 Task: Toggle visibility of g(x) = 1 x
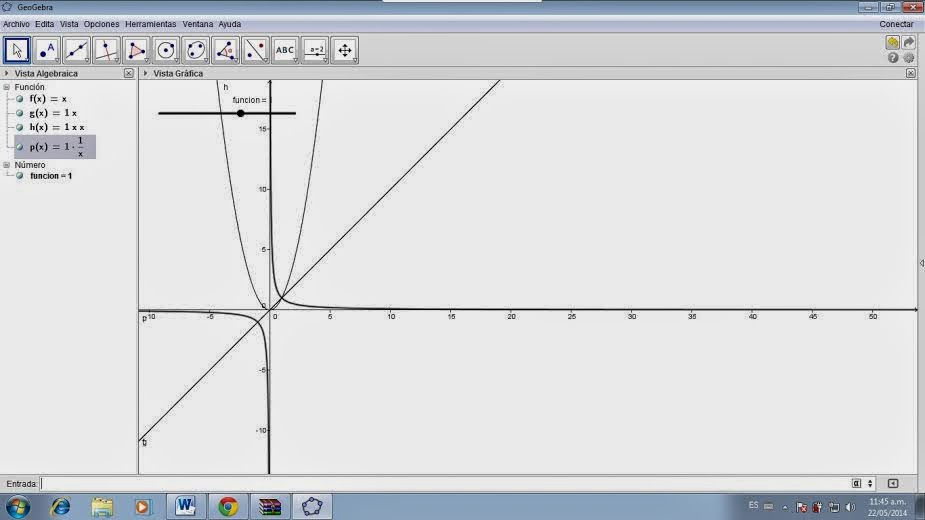click(x=19, y=113)
